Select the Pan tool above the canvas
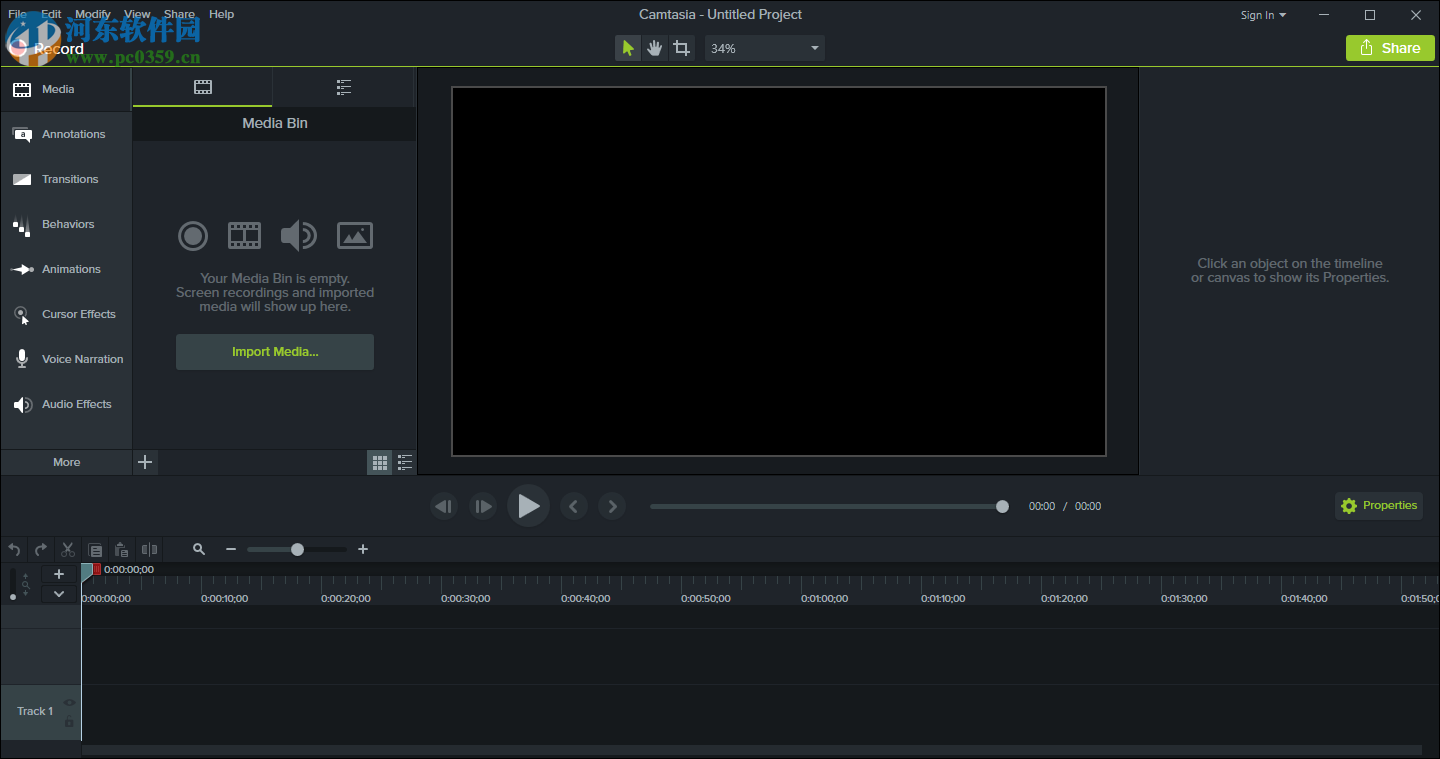The height and width of the screenshot is (759, 1440). 654,47
